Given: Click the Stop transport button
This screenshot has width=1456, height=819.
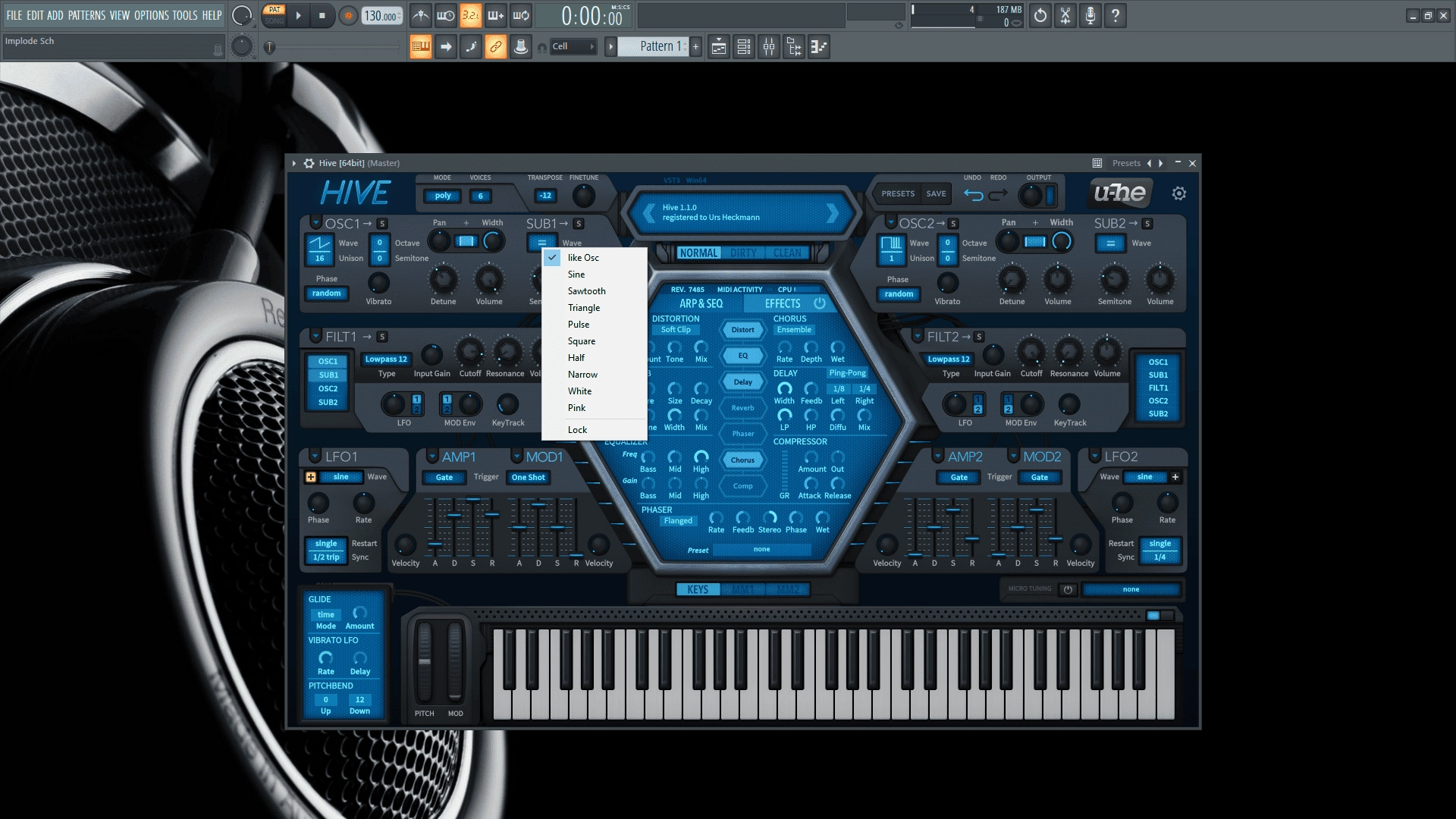Looking at the screenshot, I should (x=322, y=15).
